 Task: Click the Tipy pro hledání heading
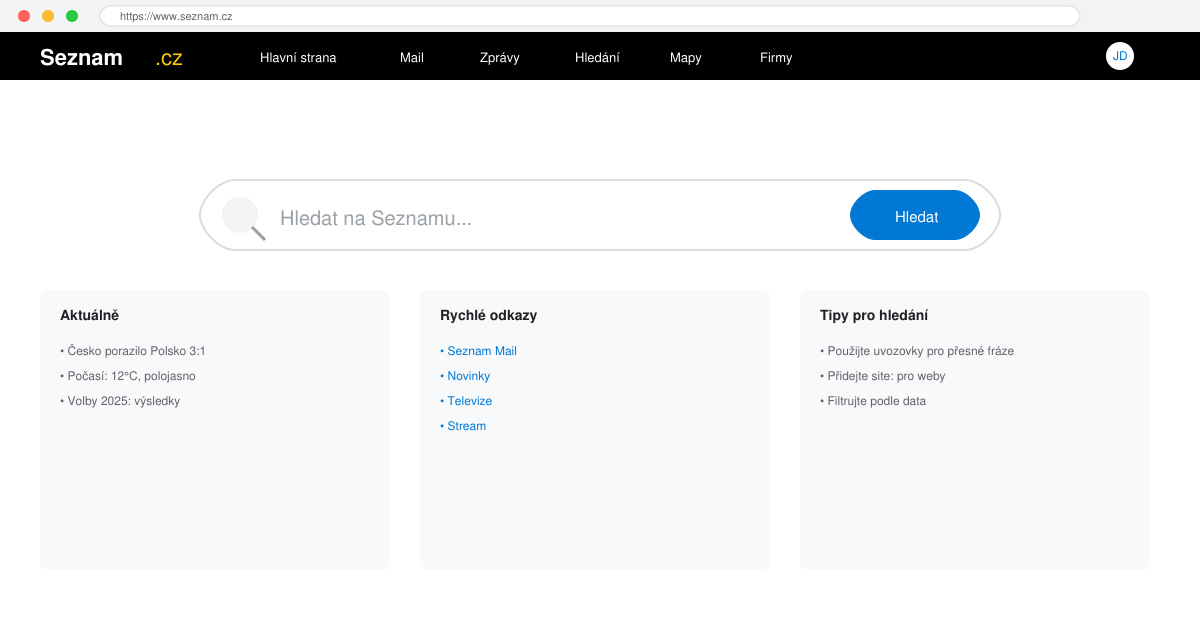874,315
